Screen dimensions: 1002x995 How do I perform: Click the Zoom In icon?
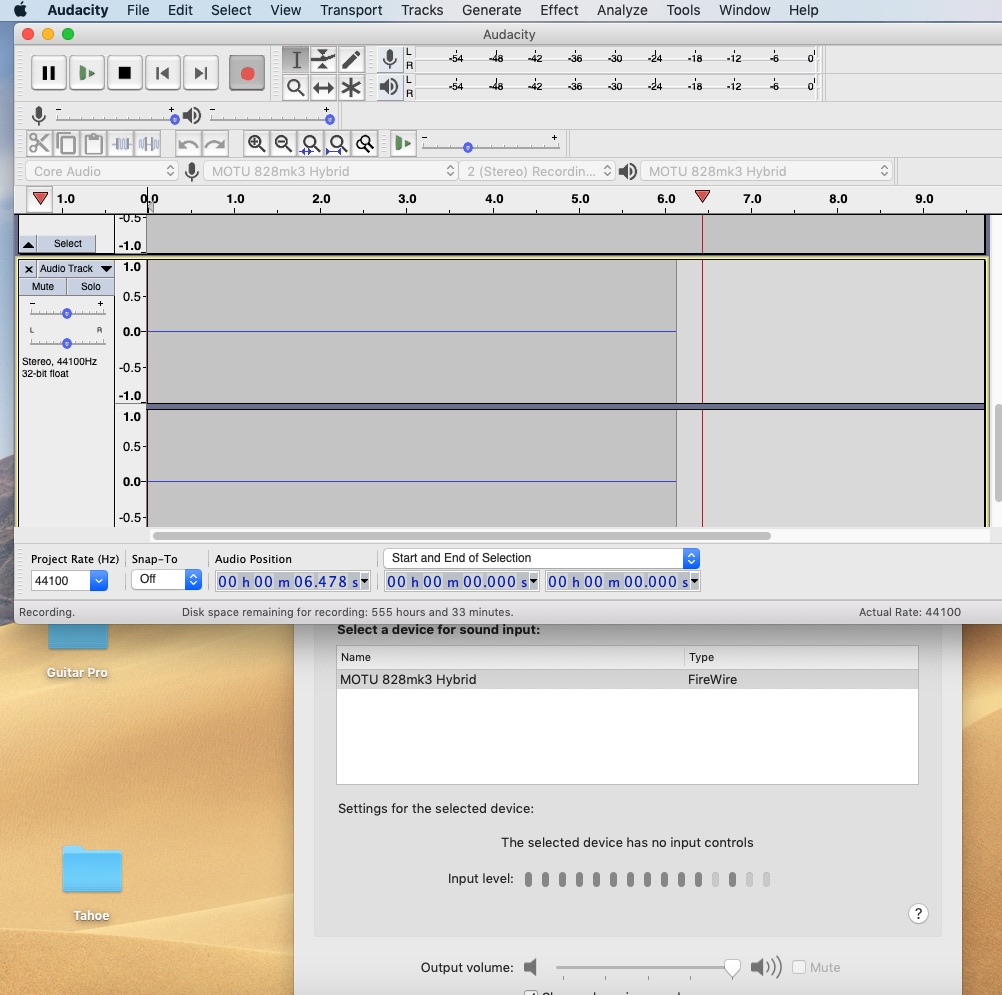[x=256, y=144]
